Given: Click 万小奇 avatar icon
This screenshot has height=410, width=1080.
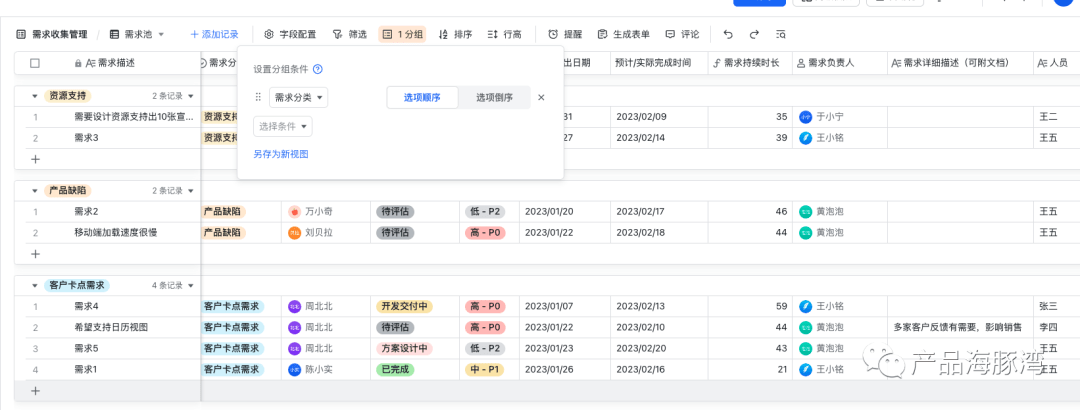Looking at the screenshot, I should (294, 212).
